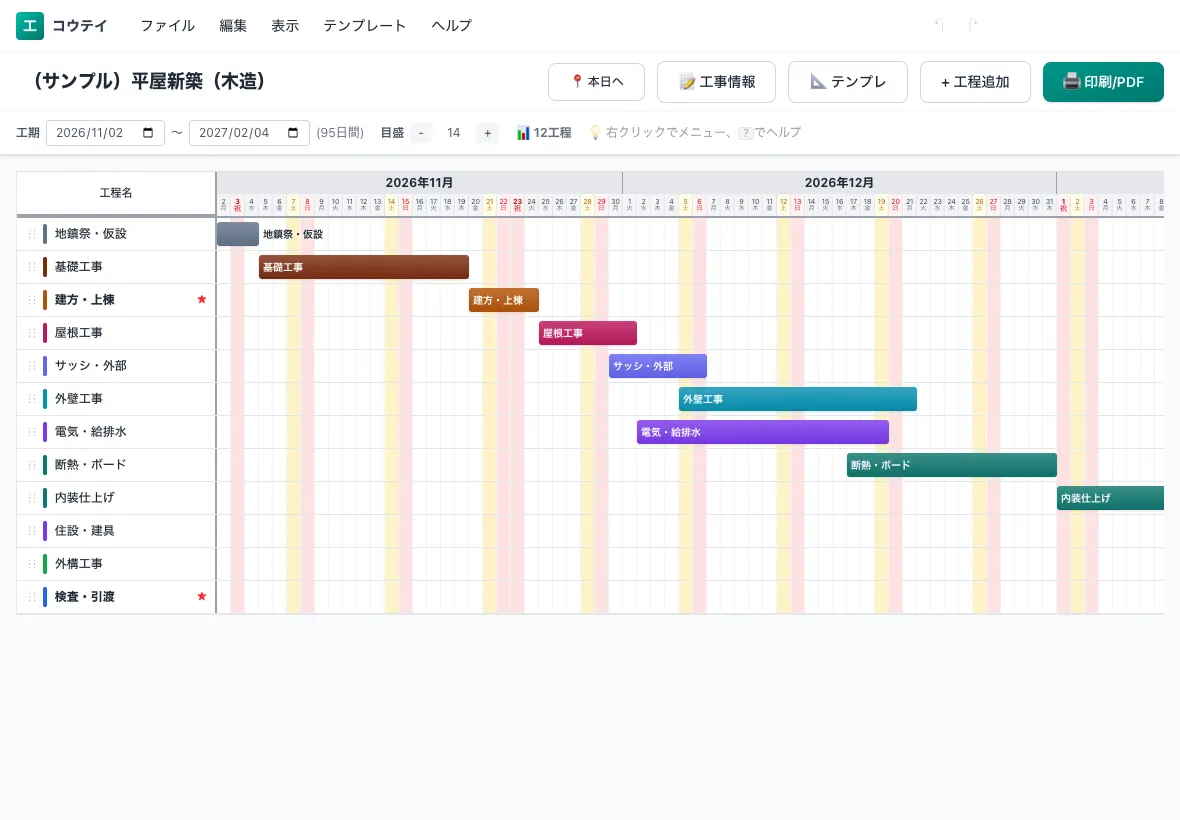Open calendar picker of start date

coord(148,132)
